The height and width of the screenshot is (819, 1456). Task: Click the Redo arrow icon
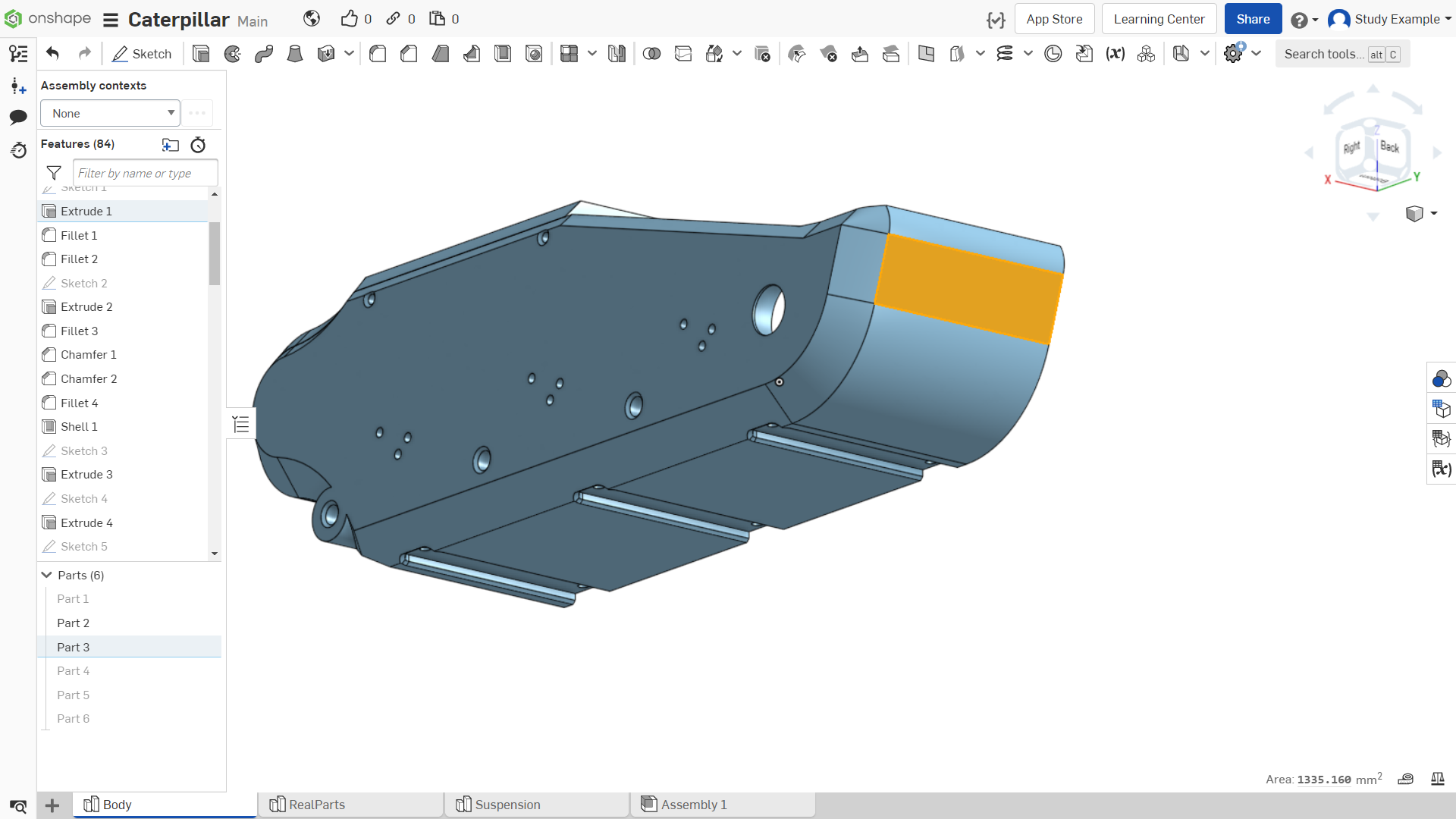tap(85, 54)
